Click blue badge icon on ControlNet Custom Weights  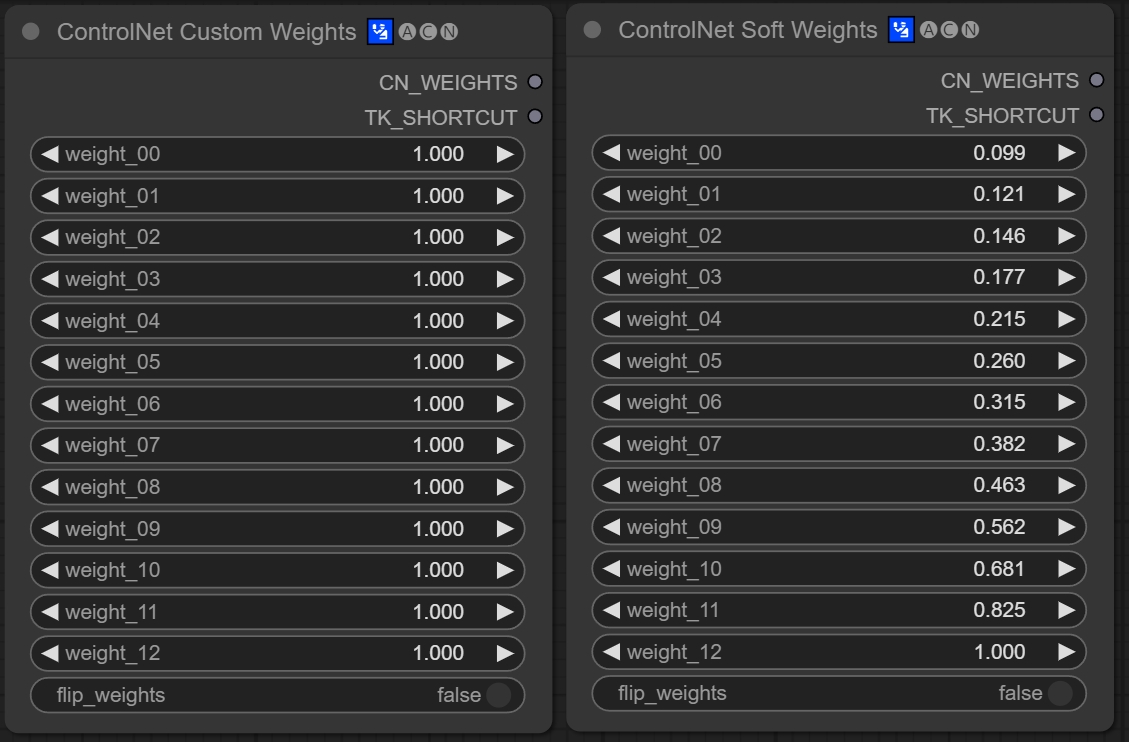[x=380, y=32]
